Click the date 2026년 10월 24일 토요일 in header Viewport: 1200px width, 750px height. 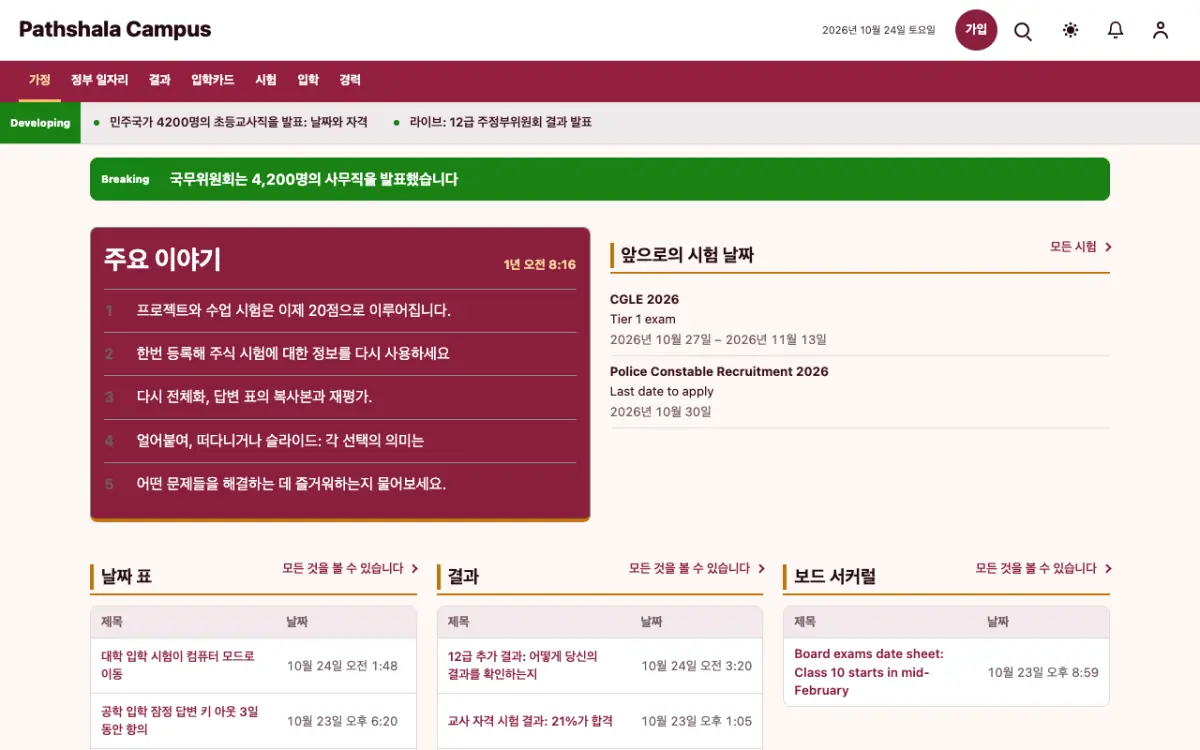click(x=878, y=30)
